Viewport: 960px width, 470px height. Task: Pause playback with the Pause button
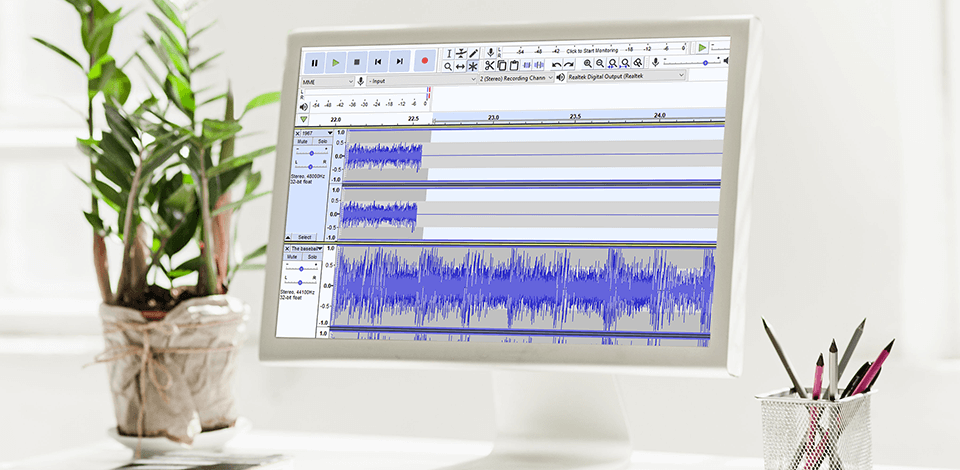314,62
